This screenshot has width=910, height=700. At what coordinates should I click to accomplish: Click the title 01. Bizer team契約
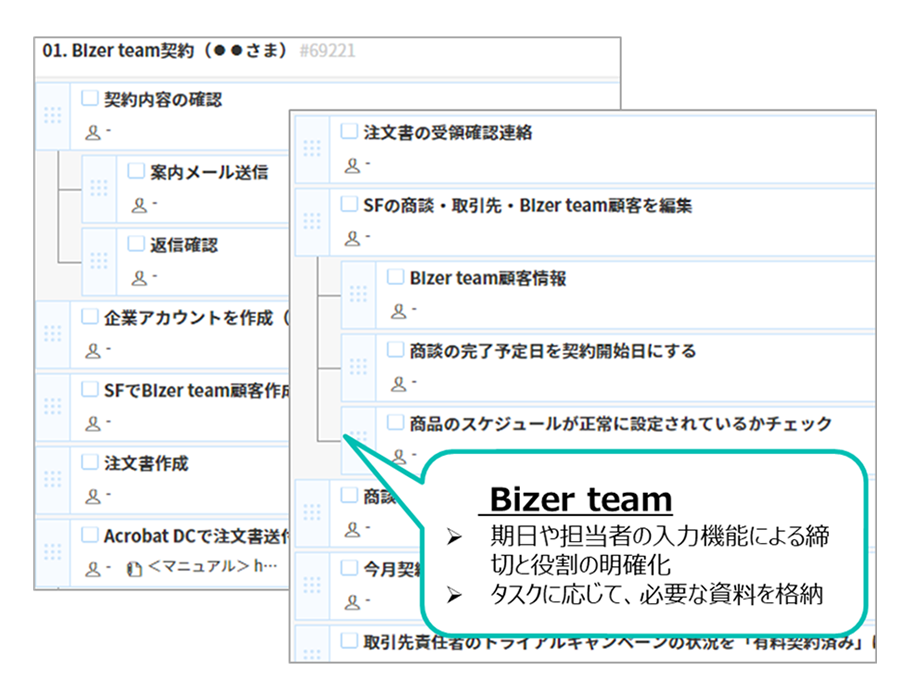164,51
